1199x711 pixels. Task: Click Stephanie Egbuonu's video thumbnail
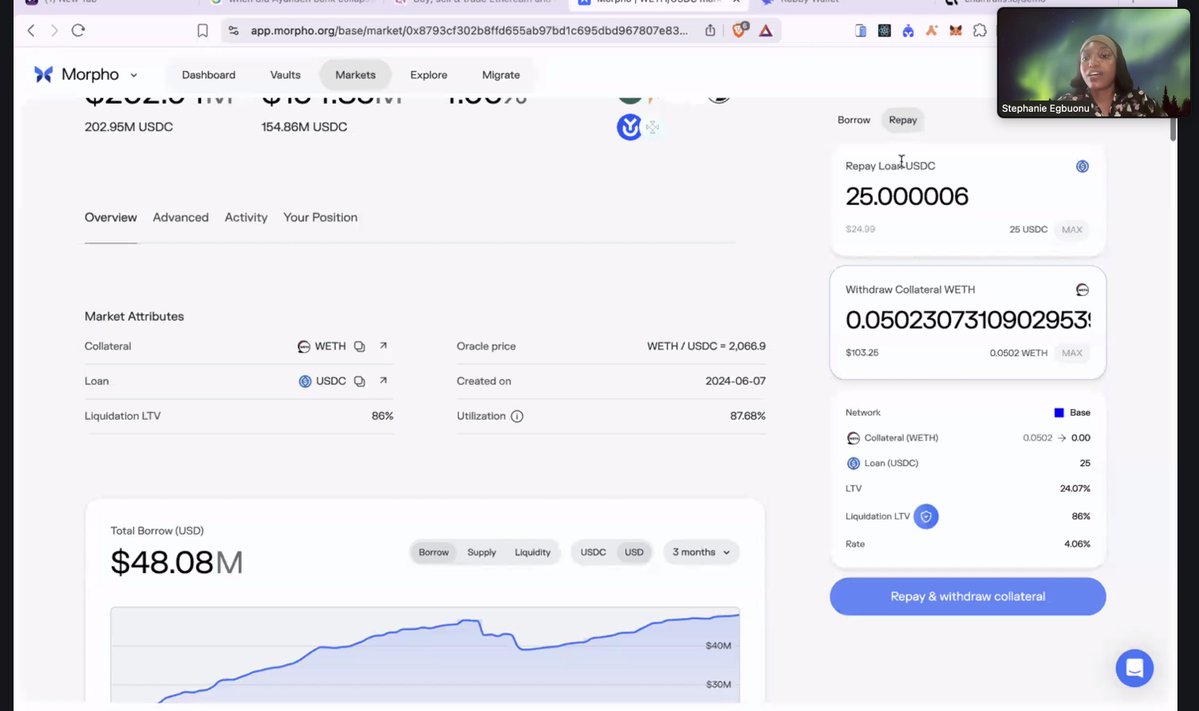[1093, 63]
